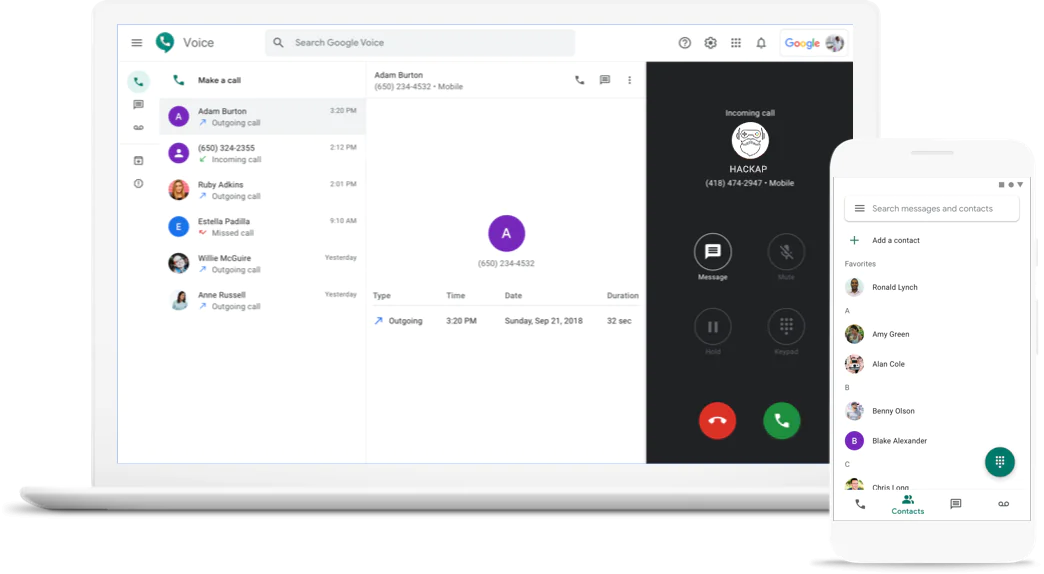Select the Calls sidebar icon
The width and height of the screenshot is (1044, 574).
pyautogui.click(x=138, y=82)
